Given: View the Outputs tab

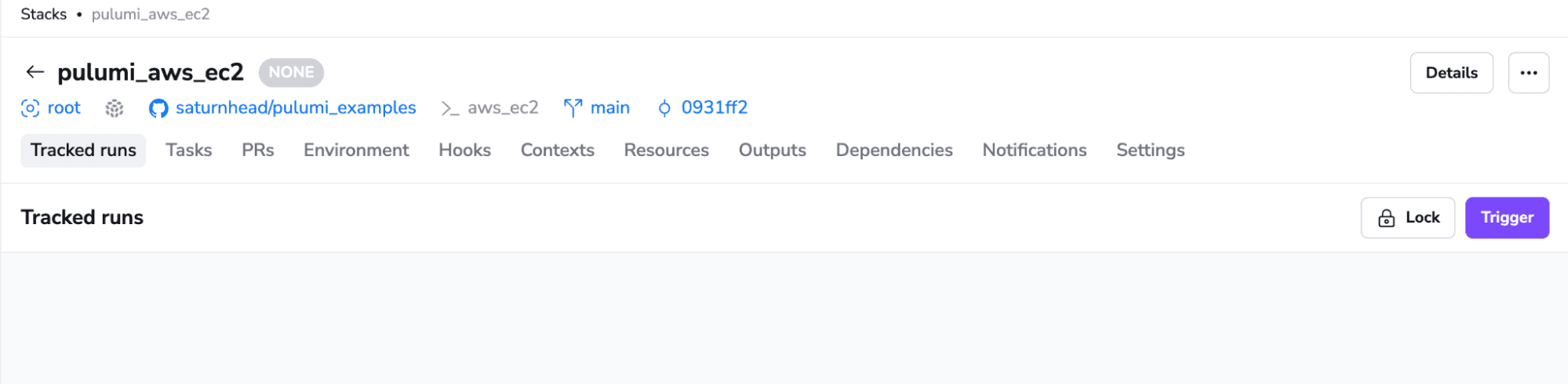Looking at the screenshot, I should (772, 150).
